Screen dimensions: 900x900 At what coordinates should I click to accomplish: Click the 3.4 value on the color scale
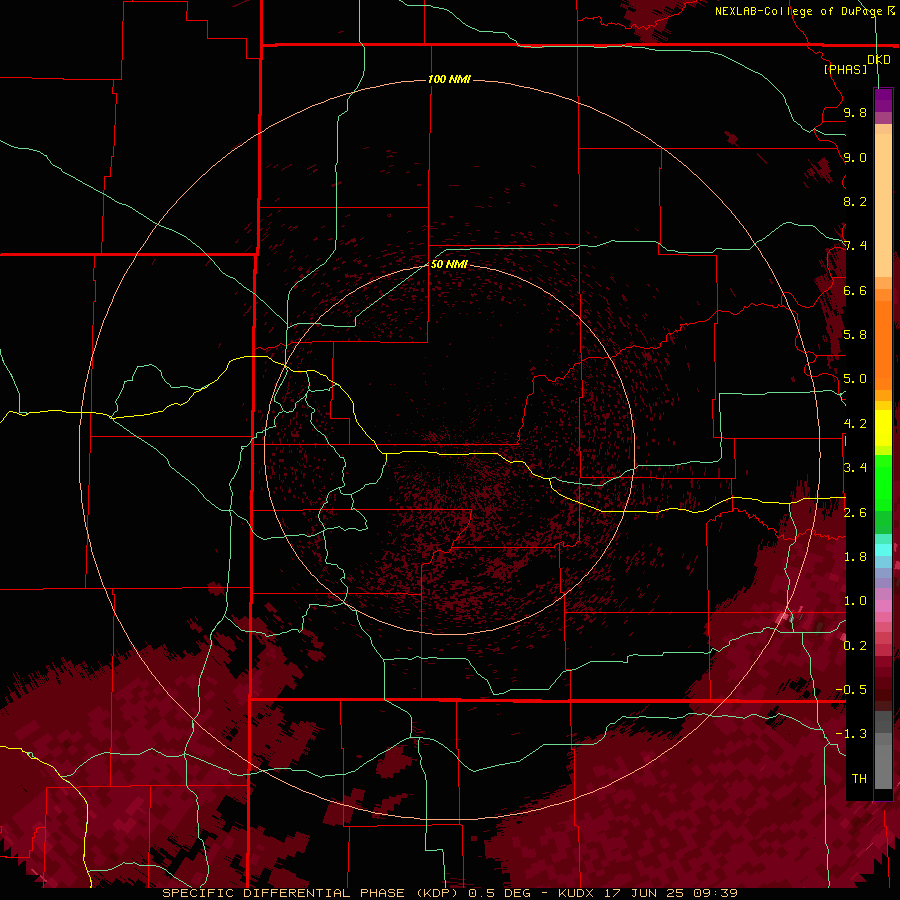[855, 468]
